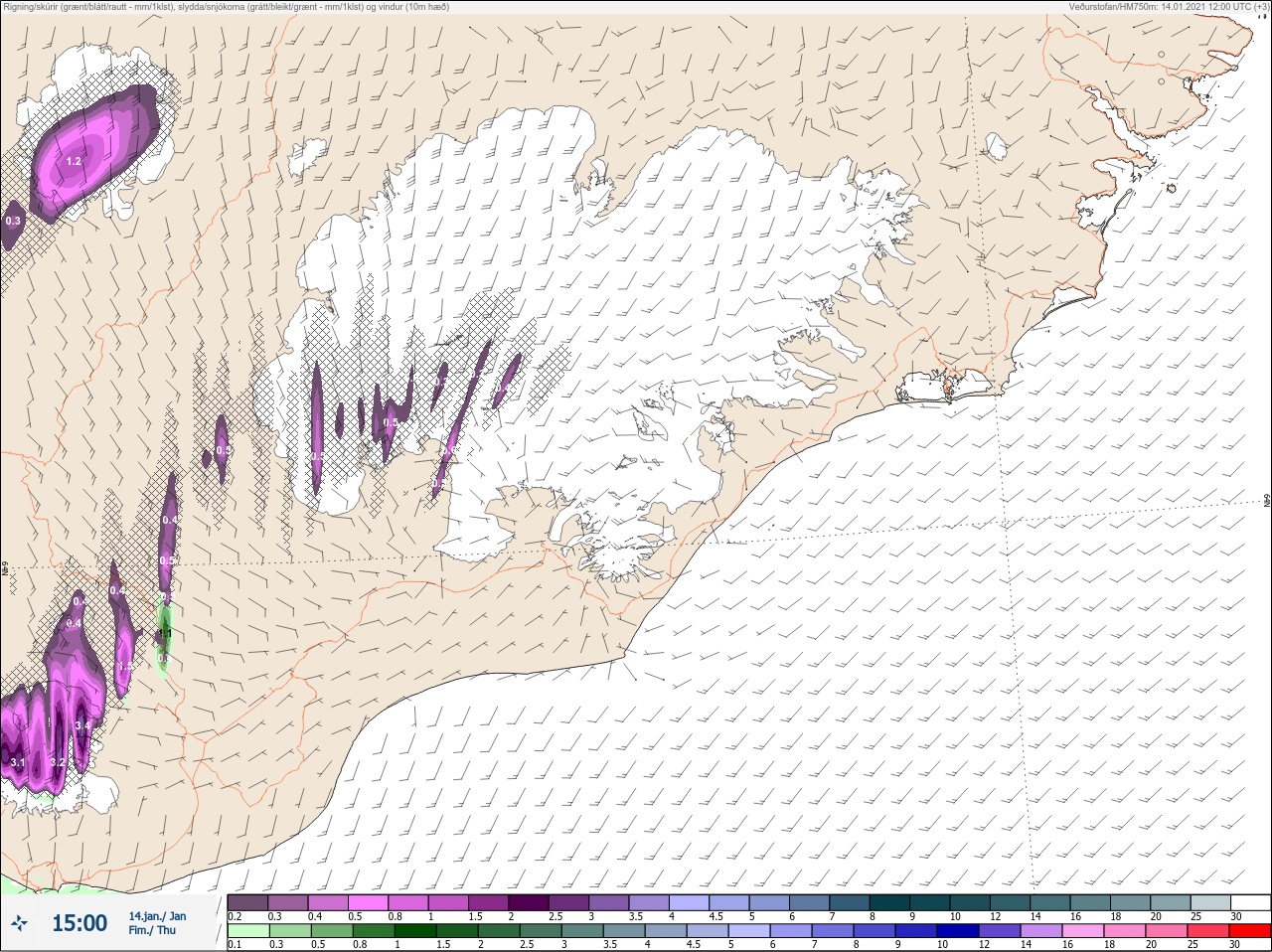This screenshot has height=952, width=1272.
Task: Click the 3.4 precipitation value on the map
Action: pos(82,725)
